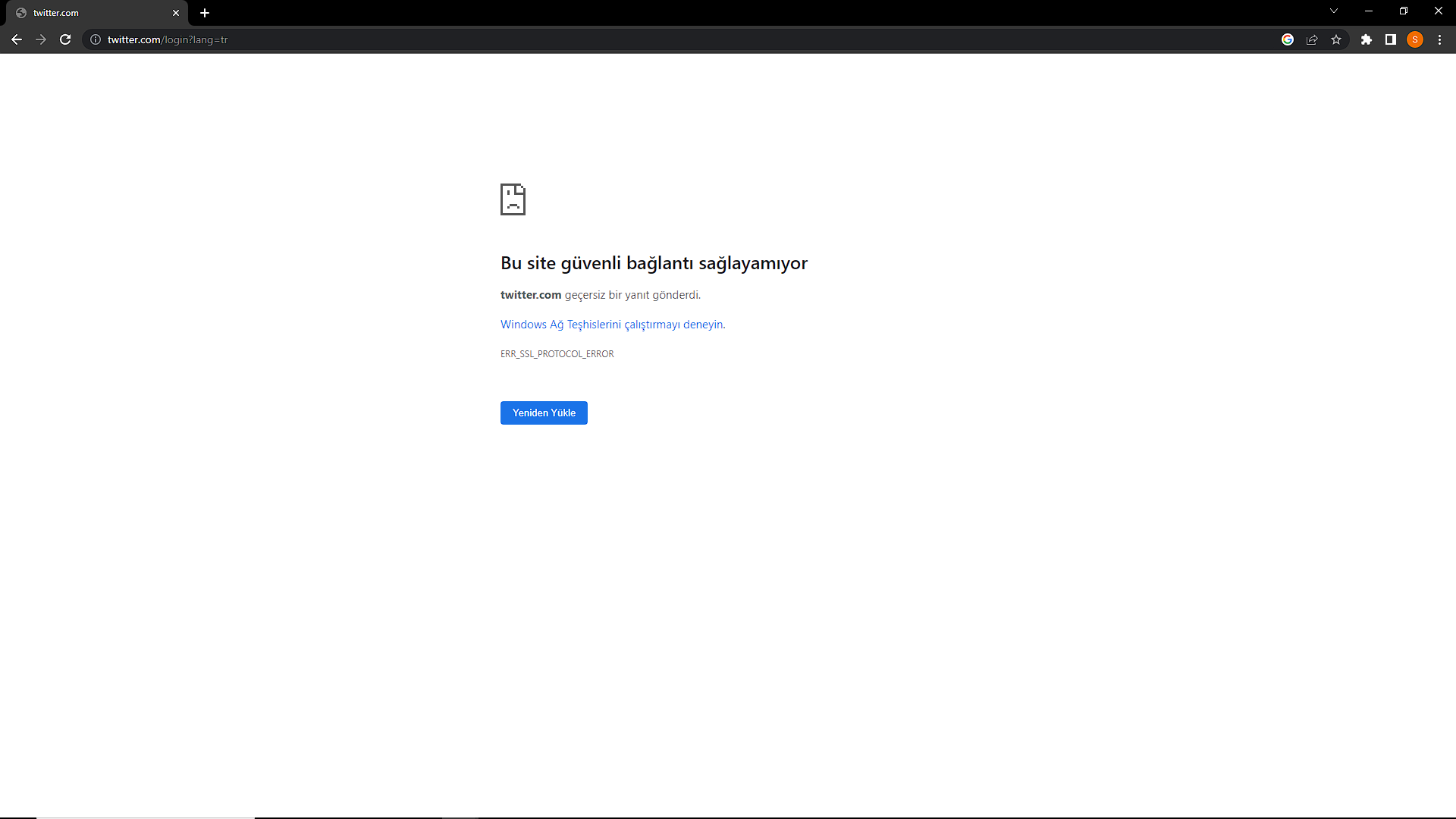Restore down the browser window
This screenshot has width=1456, height=819.
click(x=1404, y=11)
